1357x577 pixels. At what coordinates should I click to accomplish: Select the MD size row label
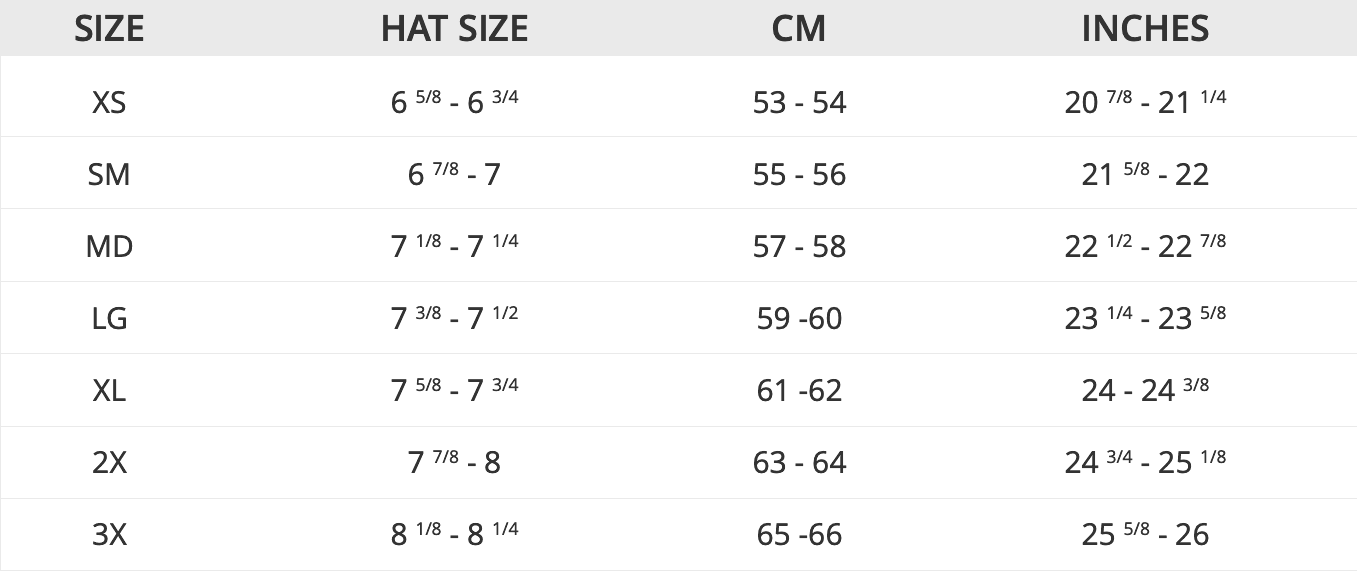(x=109, y=246)
